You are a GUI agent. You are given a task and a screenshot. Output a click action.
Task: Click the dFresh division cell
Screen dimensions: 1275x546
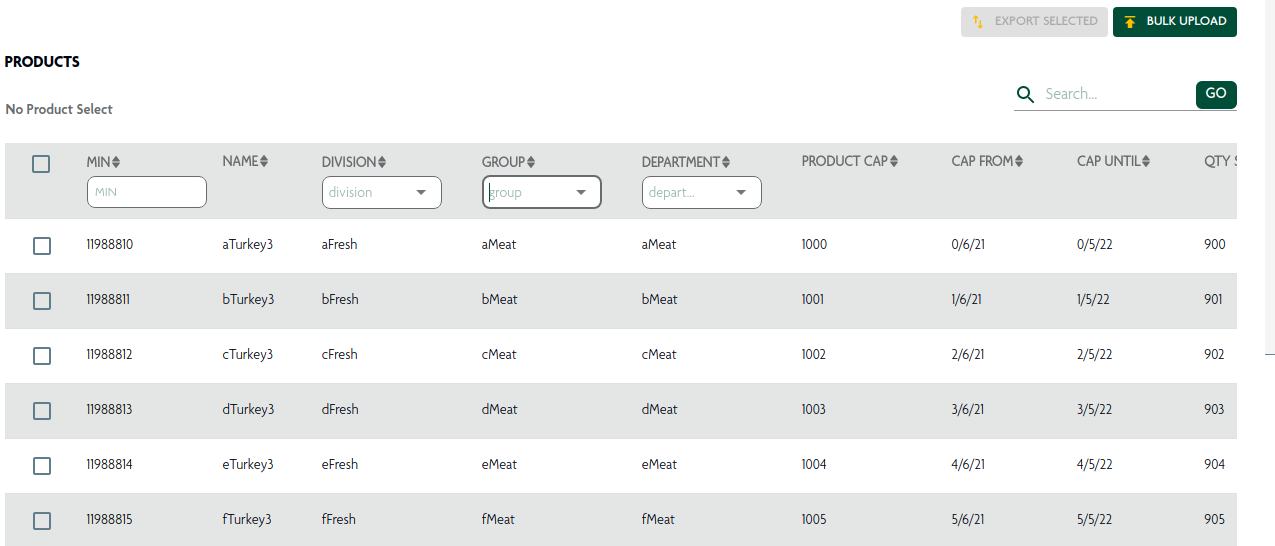click(340, 410)
